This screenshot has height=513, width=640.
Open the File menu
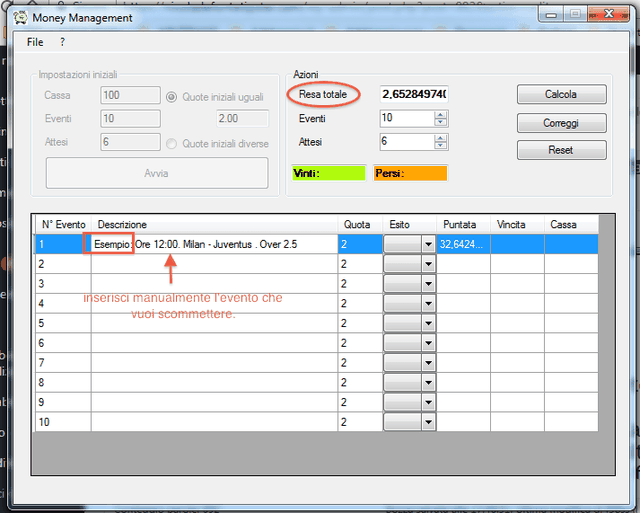click(x=35, y=42)
